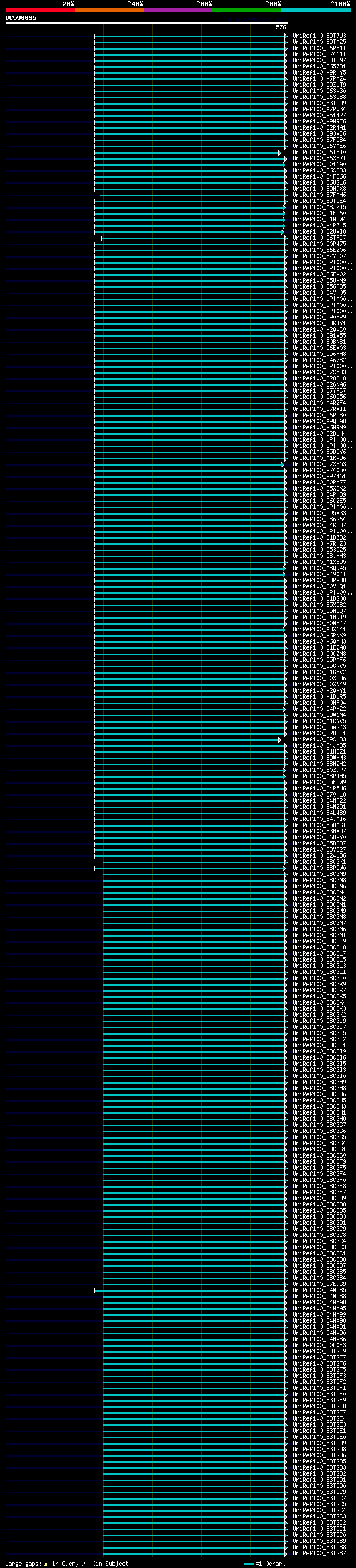
Task: Open hit UniRef100_B3TLN7
Action: (319, 60)
